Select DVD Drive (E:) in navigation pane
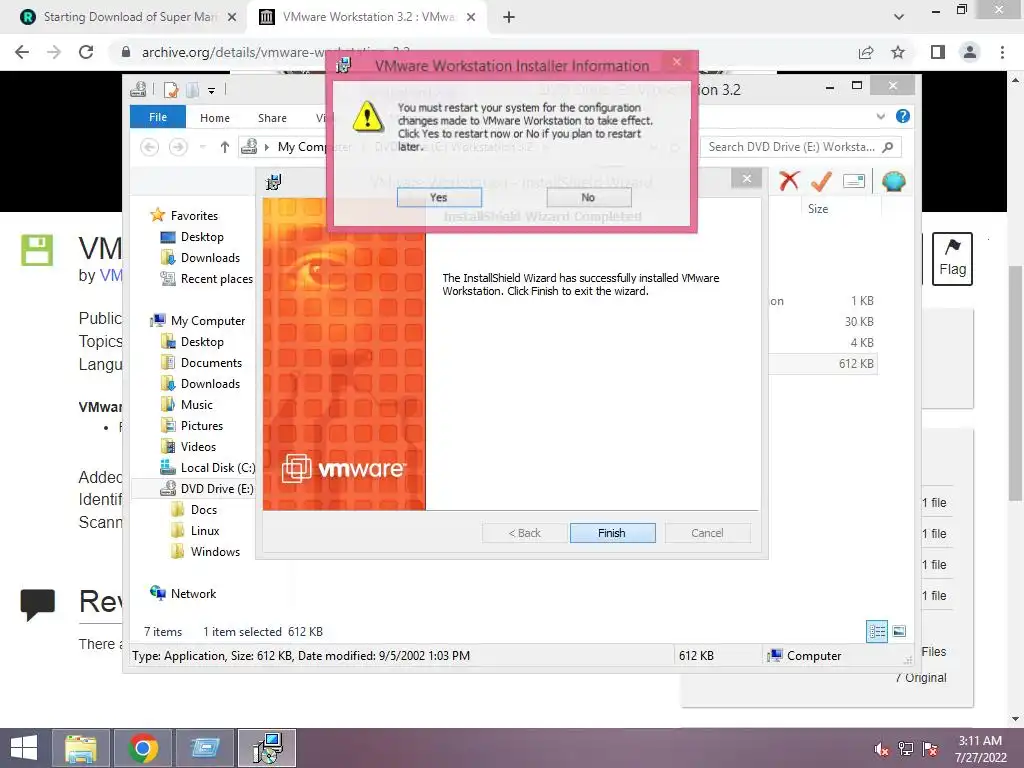Screen dimensions: 1024x768 pos(217,488)
